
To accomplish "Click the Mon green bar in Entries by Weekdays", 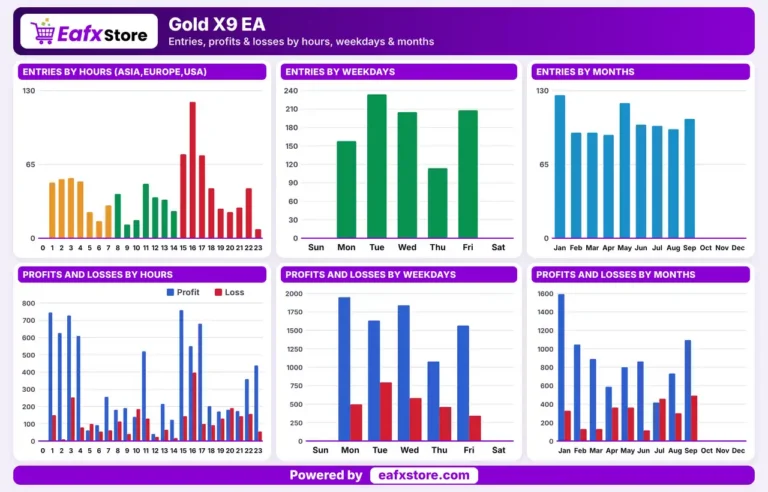I will (346, 190).
